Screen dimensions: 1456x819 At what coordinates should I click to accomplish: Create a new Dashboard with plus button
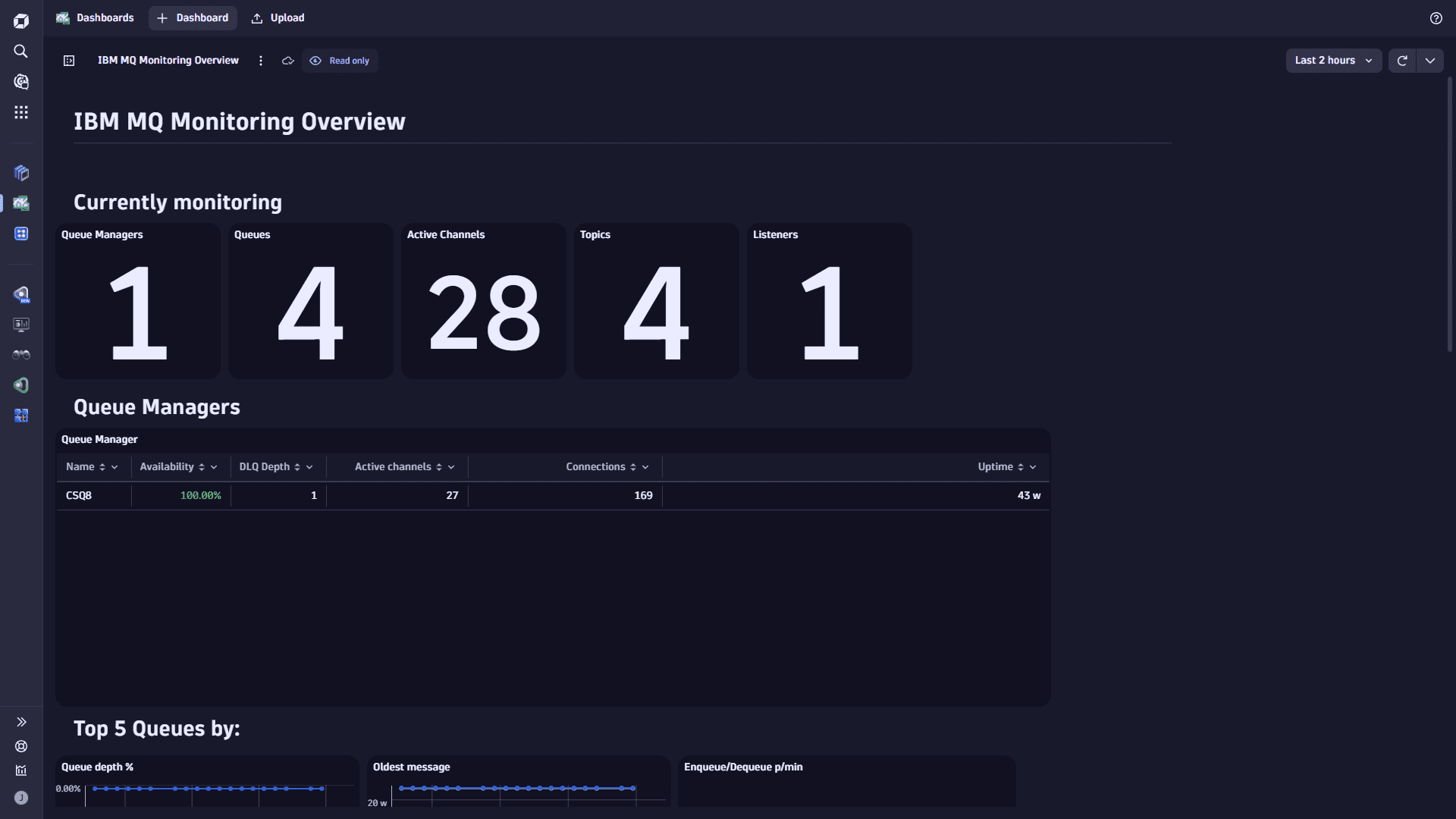(193, 17)
